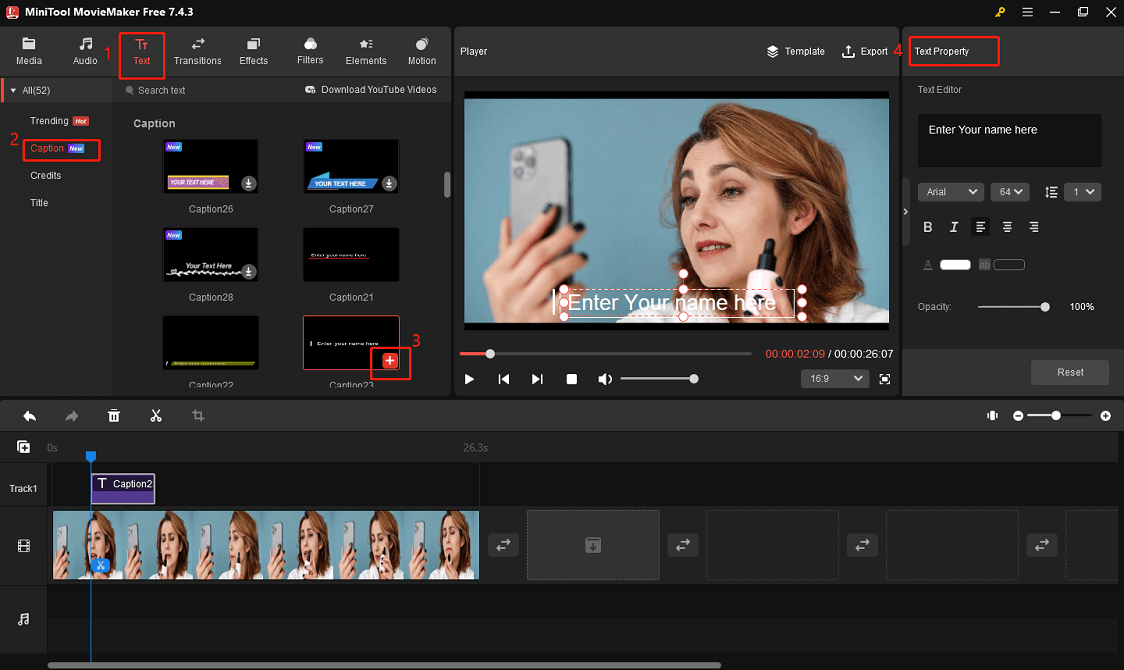Viewport: 1124px width, 670px height.
Task: Switch to the Effects tab
Action: 253,52
